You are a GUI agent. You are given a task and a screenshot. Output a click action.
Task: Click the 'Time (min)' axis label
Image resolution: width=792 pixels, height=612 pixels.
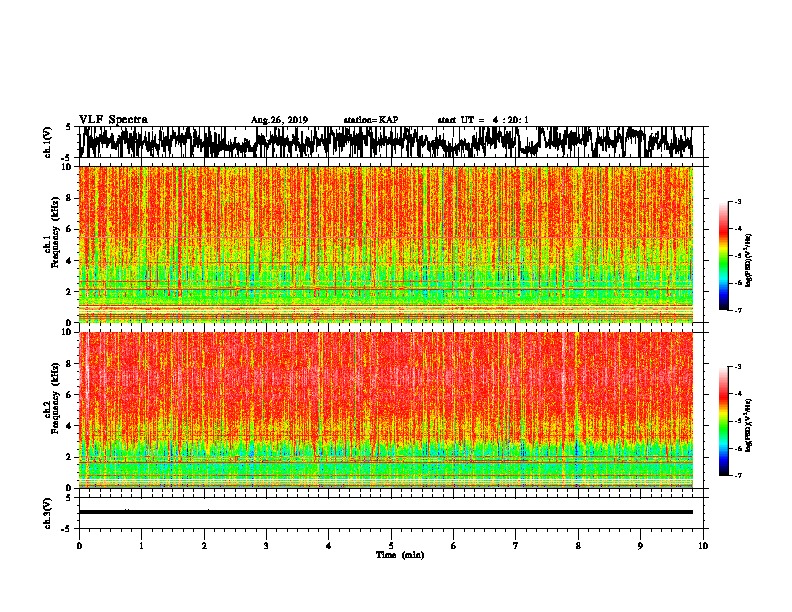[400, 555]
